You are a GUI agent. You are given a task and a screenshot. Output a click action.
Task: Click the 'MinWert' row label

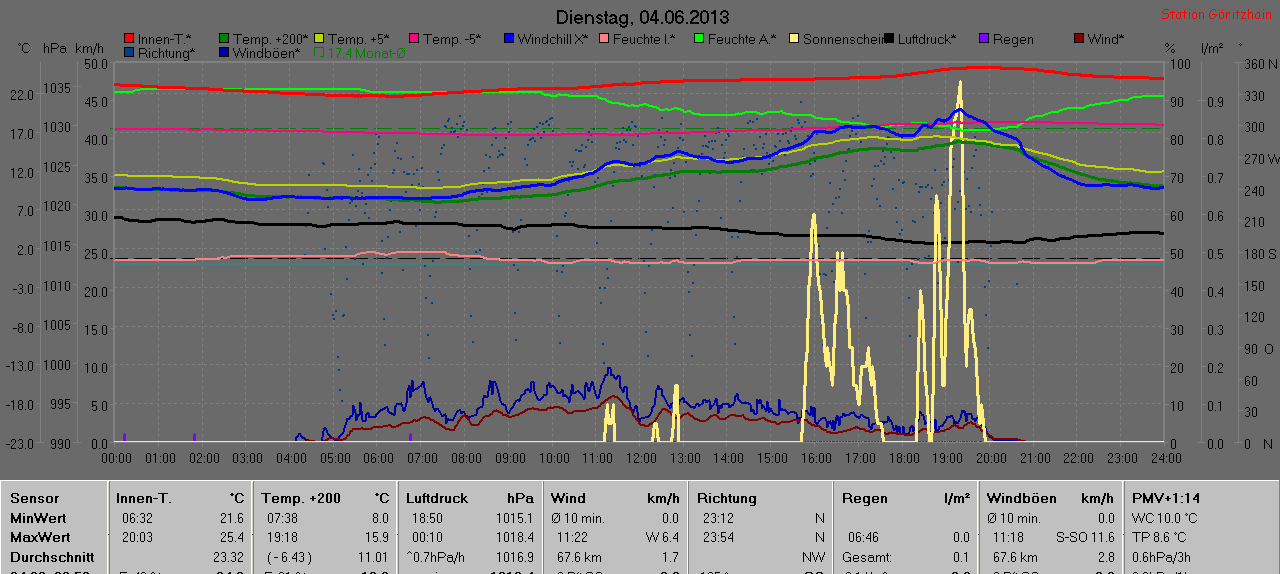click(x=37, y=518)
